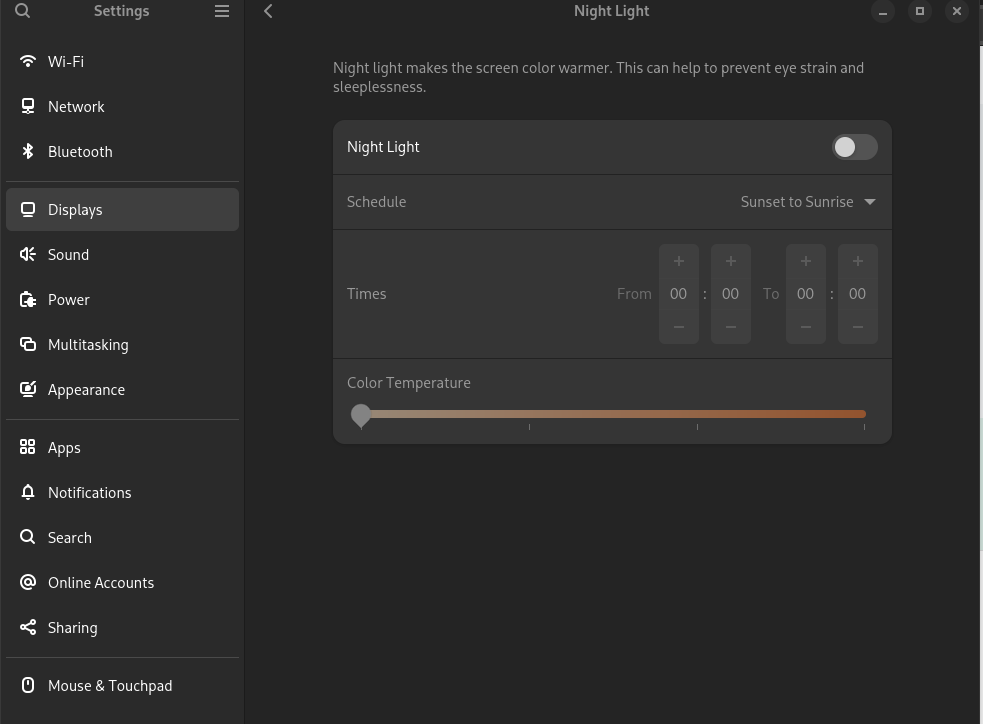Click the From minutes field

coord(730,294)
